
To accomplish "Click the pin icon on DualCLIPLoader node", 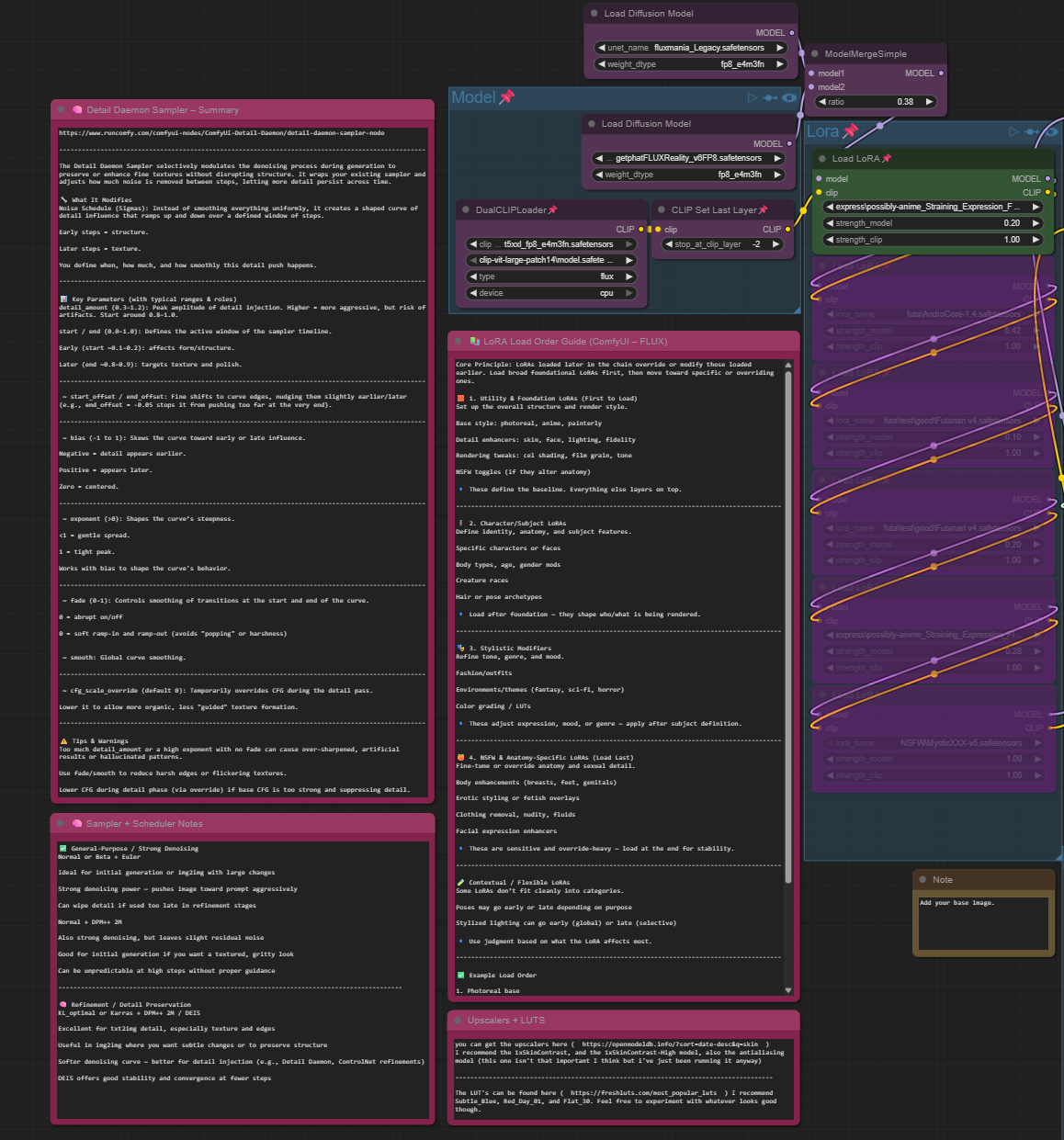I will click(552, 210).
